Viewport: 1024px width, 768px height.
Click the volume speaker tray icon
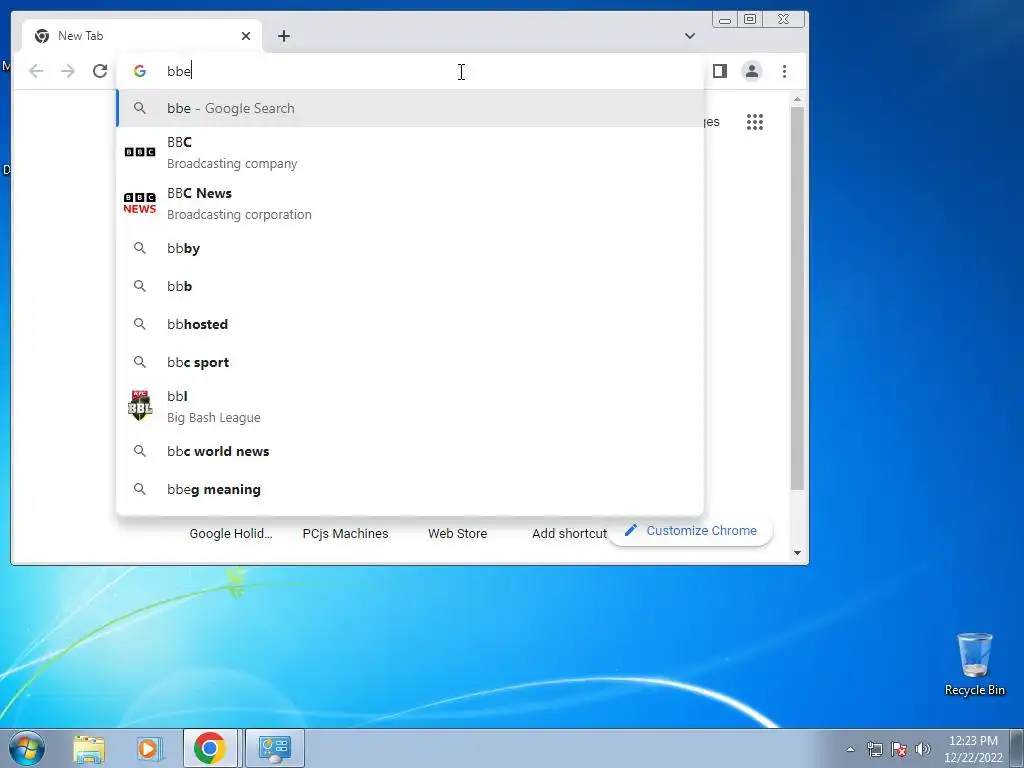[x=923, y=748]
